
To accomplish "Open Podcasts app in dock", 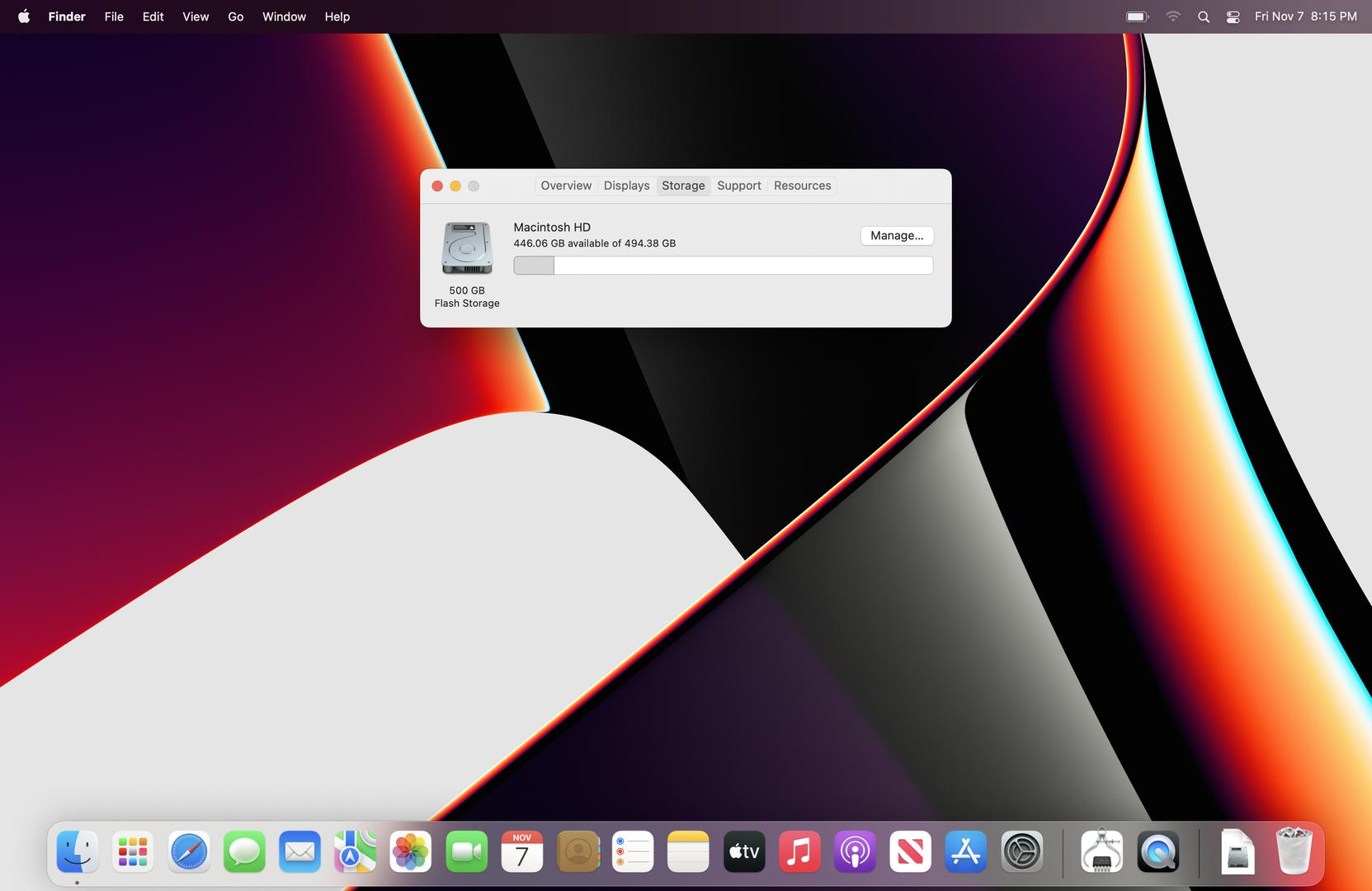I will tap(855, 851).
